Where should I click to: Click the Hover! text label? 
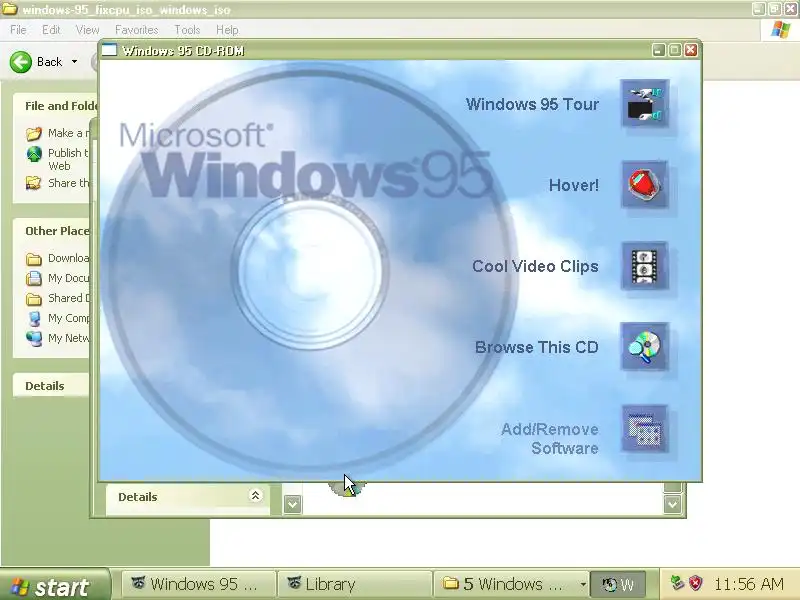[573, 185]
